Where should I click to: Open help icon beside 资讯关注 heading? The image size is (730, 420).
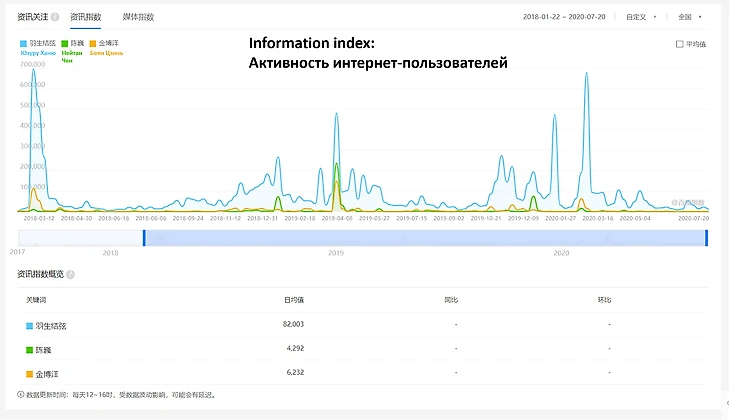(x=55, y=17)
